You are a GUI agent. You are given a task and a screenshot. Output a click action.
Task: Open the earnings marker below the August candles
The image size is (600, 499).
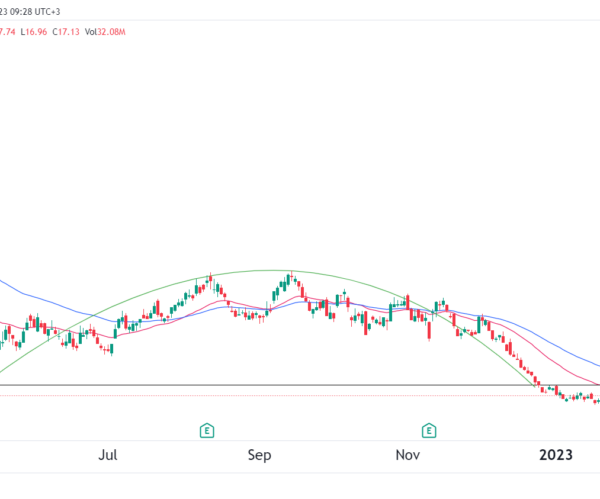207,431
